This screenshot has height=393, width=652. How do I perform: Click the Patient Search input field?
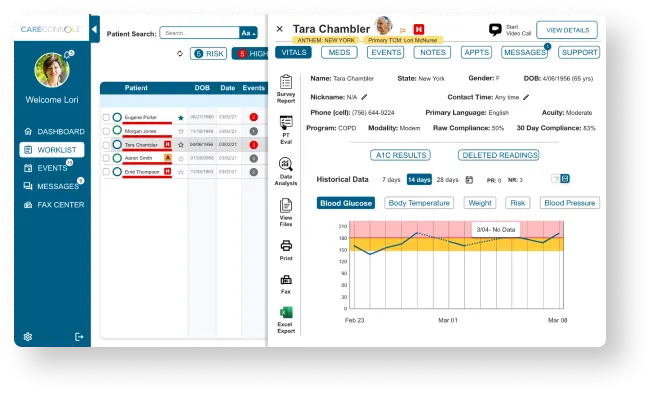(200, 33)
